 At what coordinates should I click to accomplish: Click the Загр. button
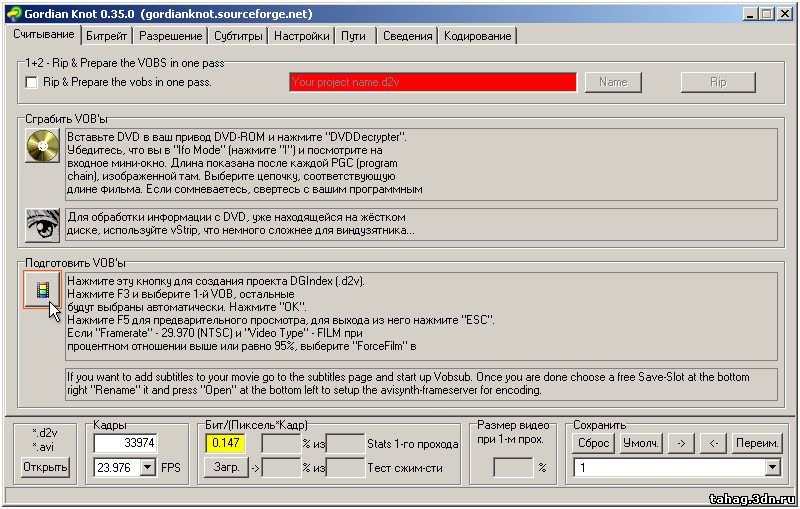[227, 467]
